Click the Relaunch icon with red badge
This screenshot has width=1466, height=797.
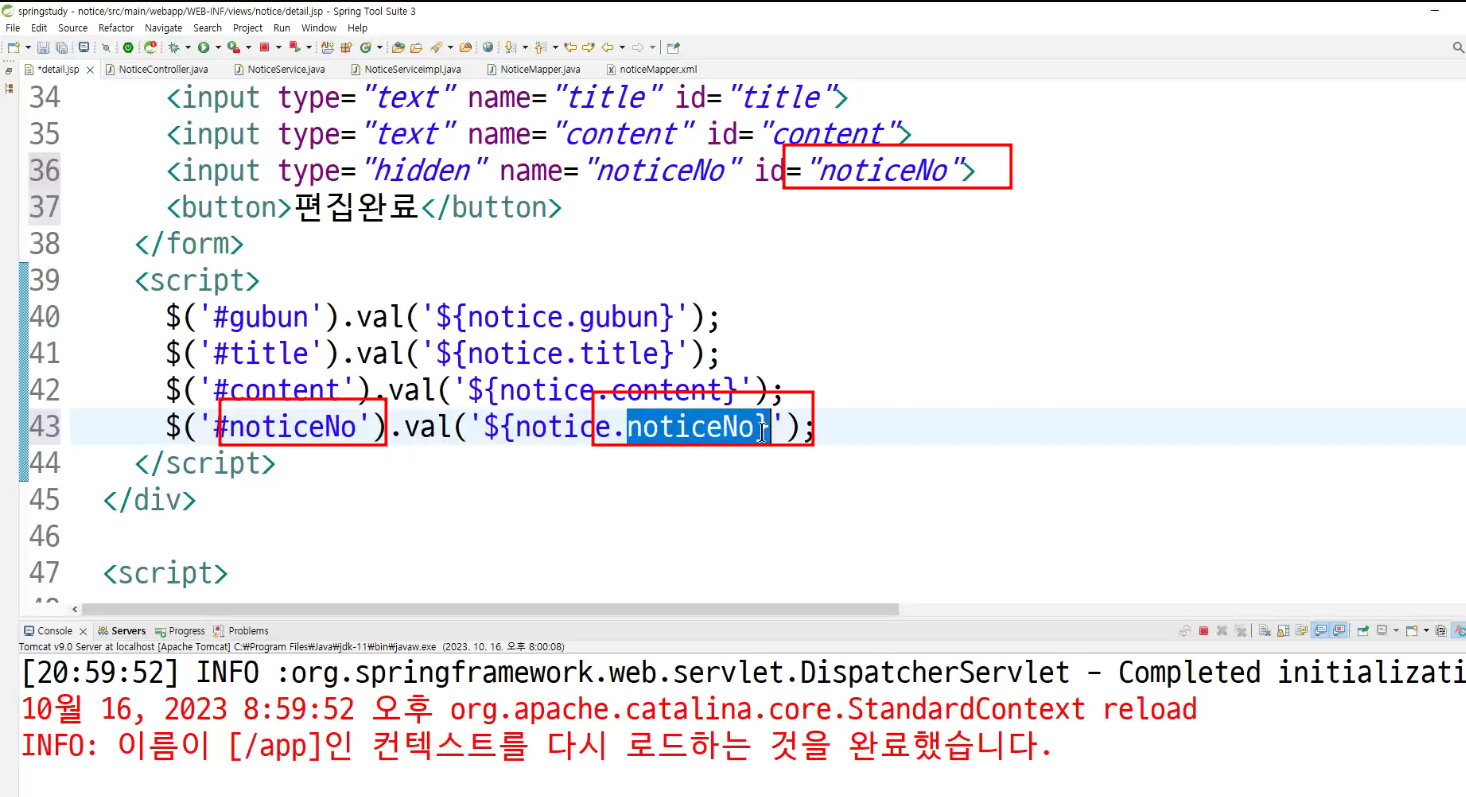coord(151,47)
